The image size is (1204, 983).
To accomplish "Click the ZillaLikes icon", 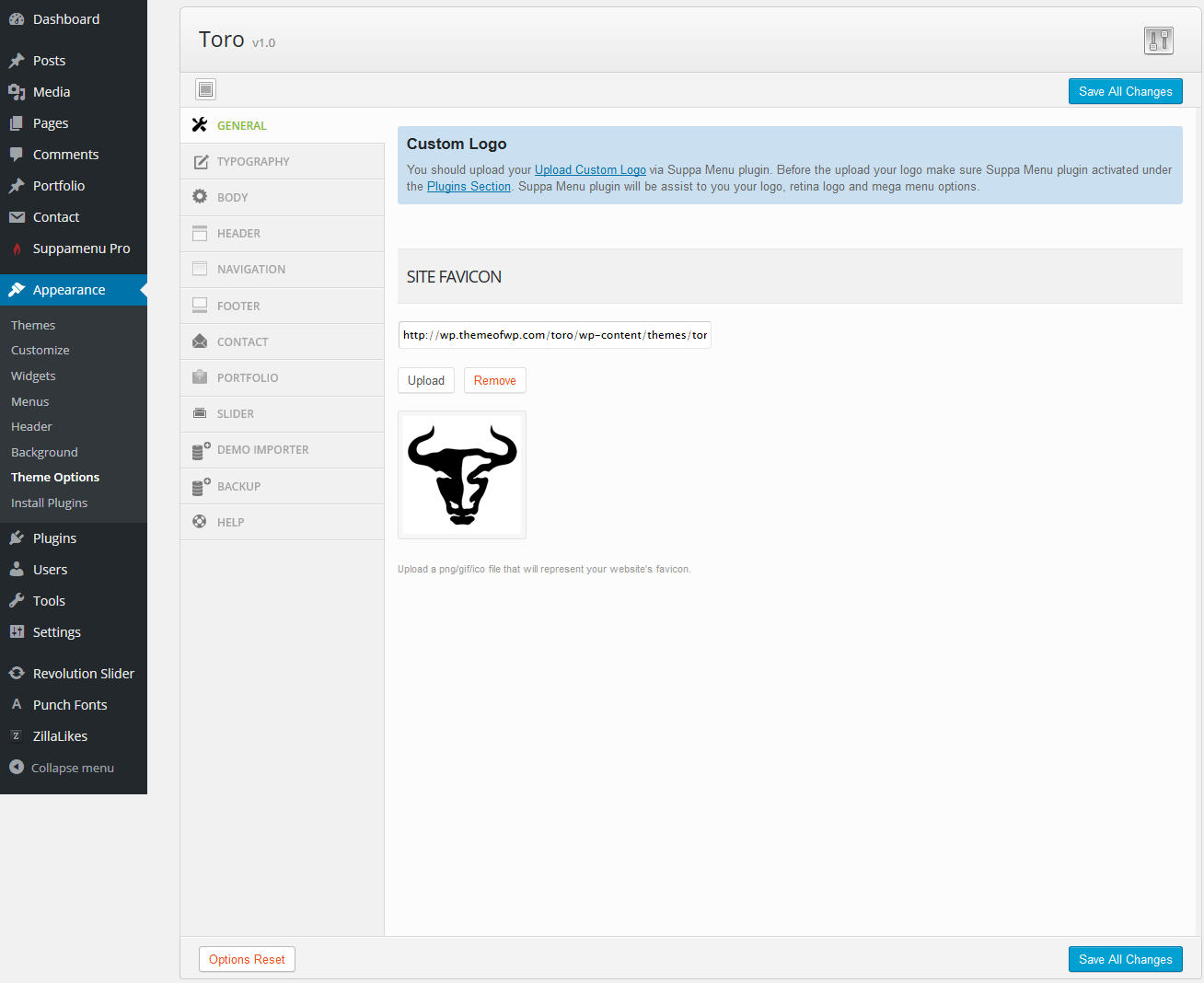I will coord(17,736).
